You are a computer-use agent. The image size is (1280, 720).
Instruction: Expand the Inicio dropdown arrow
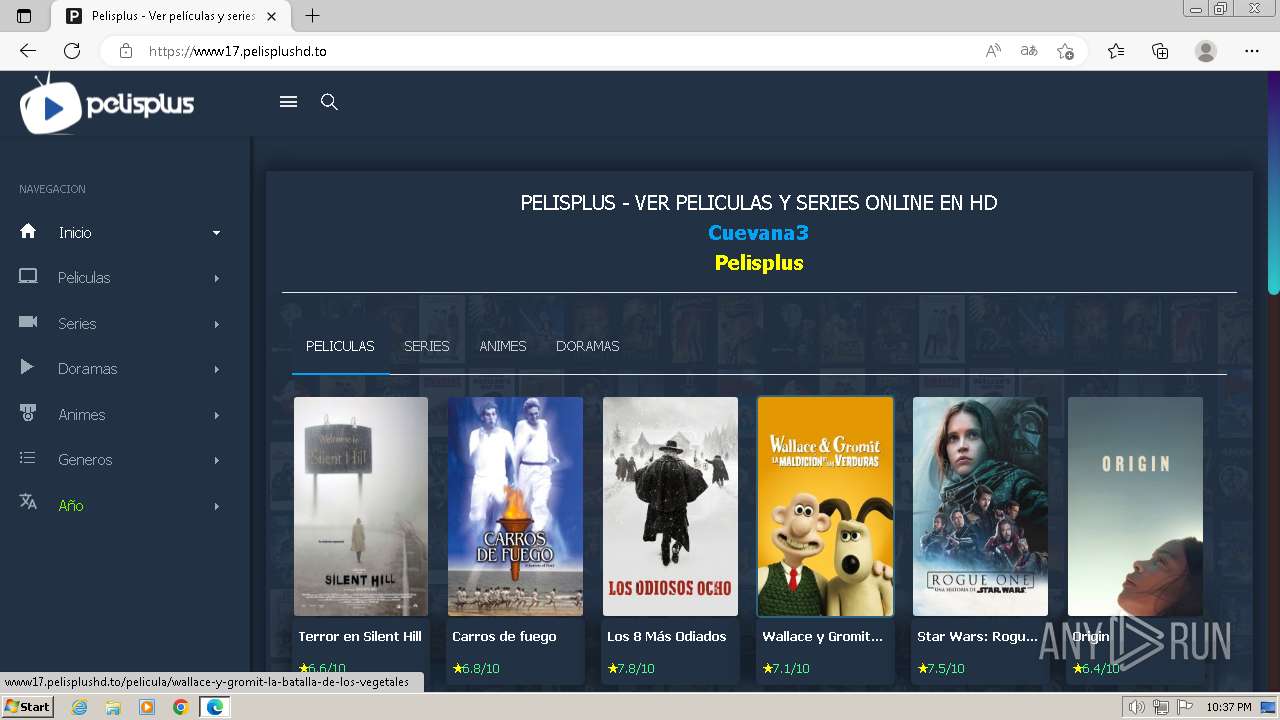pyautogui.click(x=216, y=233)
